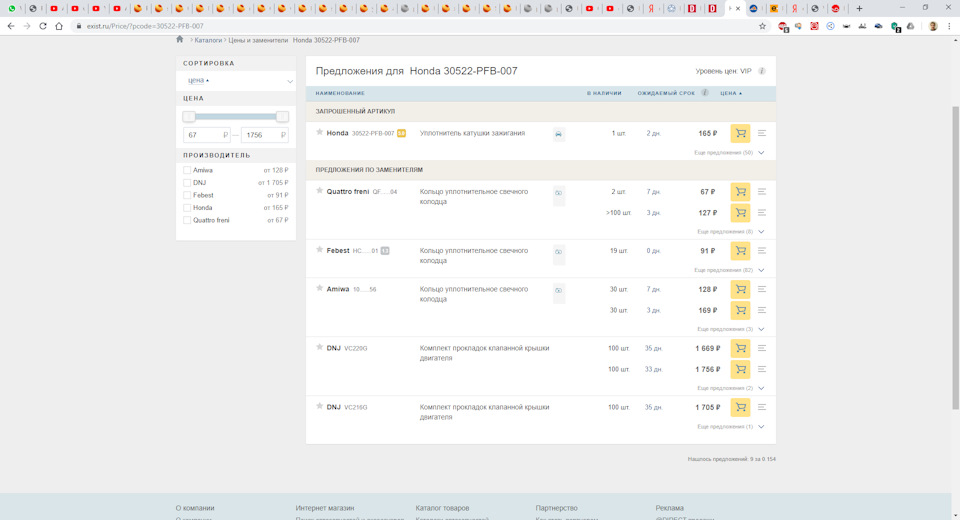Add DNJ 1 669 ₽ offer to cart
960x520 pixels.
click(x=740, y=348)
